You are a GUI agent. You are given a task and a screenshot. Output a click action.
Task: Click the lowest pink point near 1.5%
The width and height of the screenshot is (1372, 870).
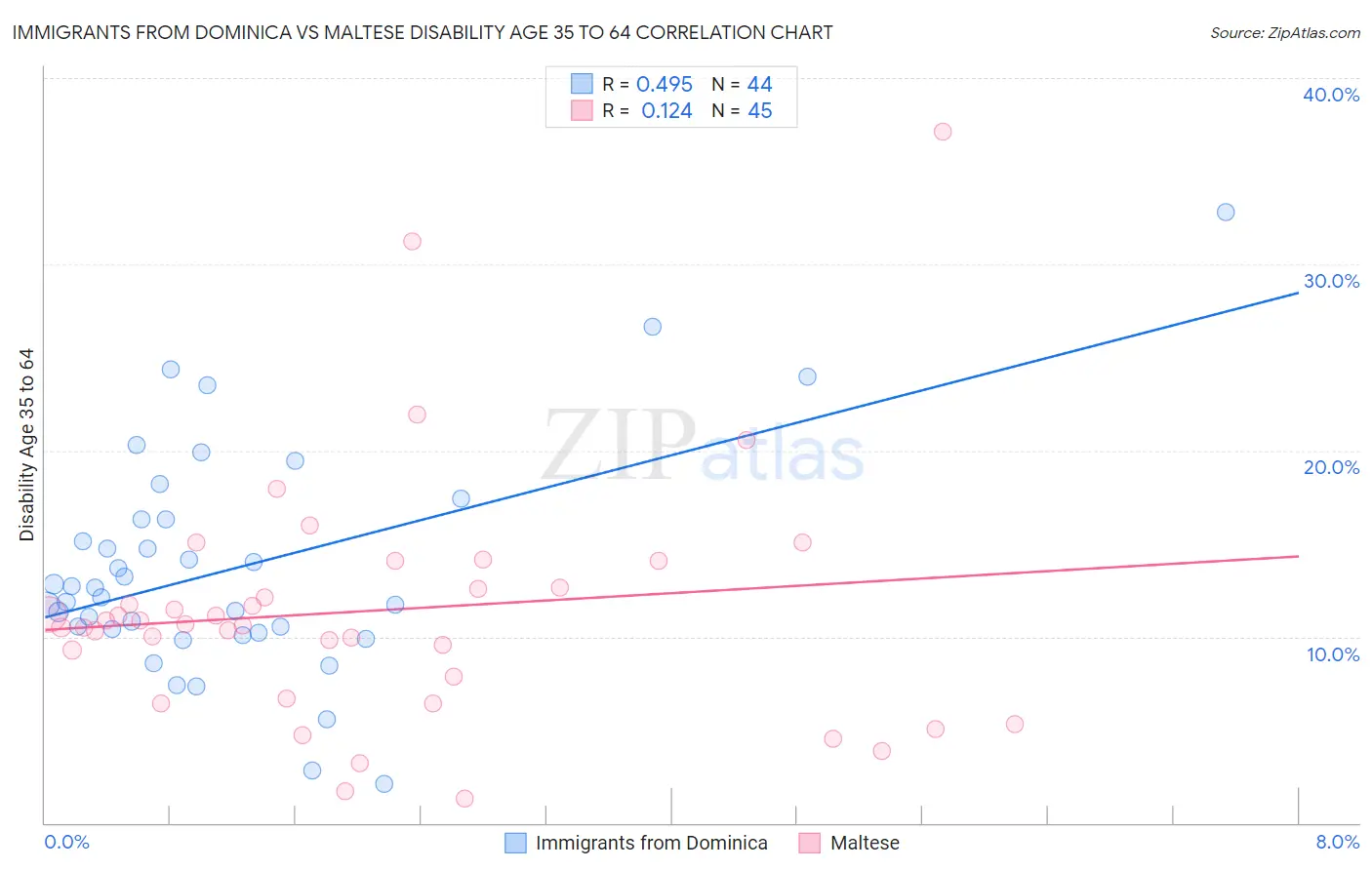point(464,799)
